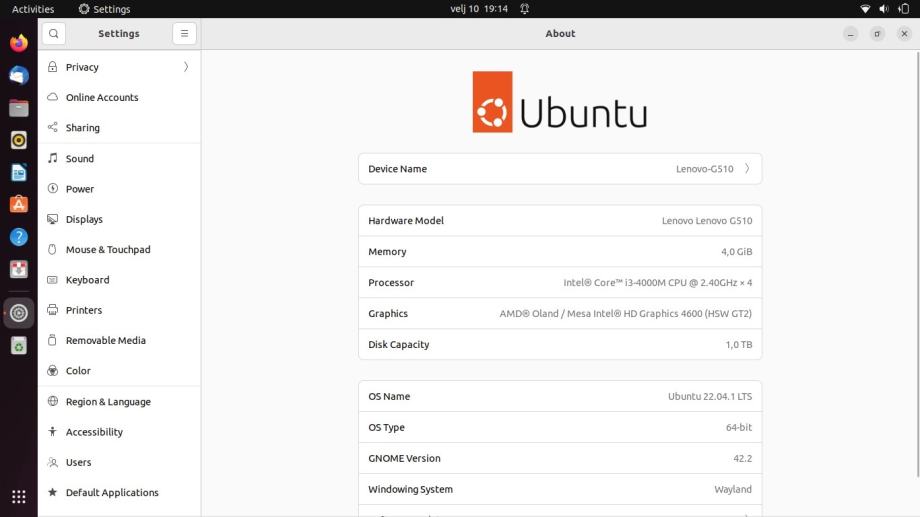The image size is (920, 517).
Task: Show Applications grid from dock
Action: [19, 496]
